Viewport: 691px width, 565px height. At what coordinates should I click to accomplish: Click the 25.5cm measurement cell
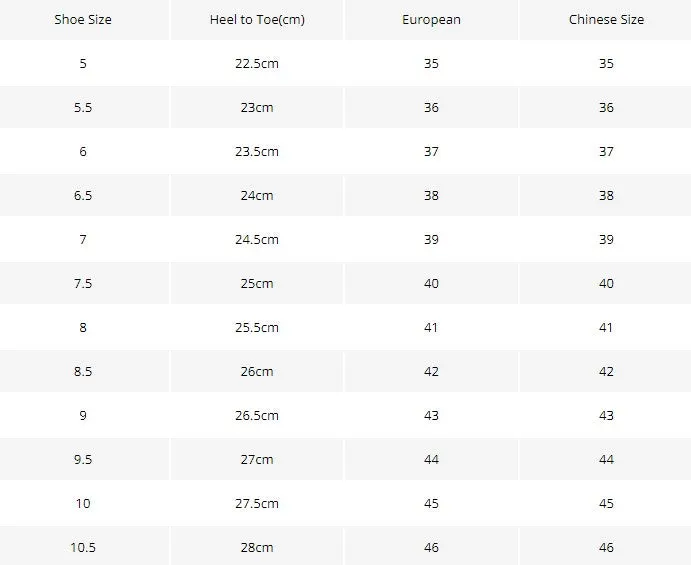click(257, 327)
